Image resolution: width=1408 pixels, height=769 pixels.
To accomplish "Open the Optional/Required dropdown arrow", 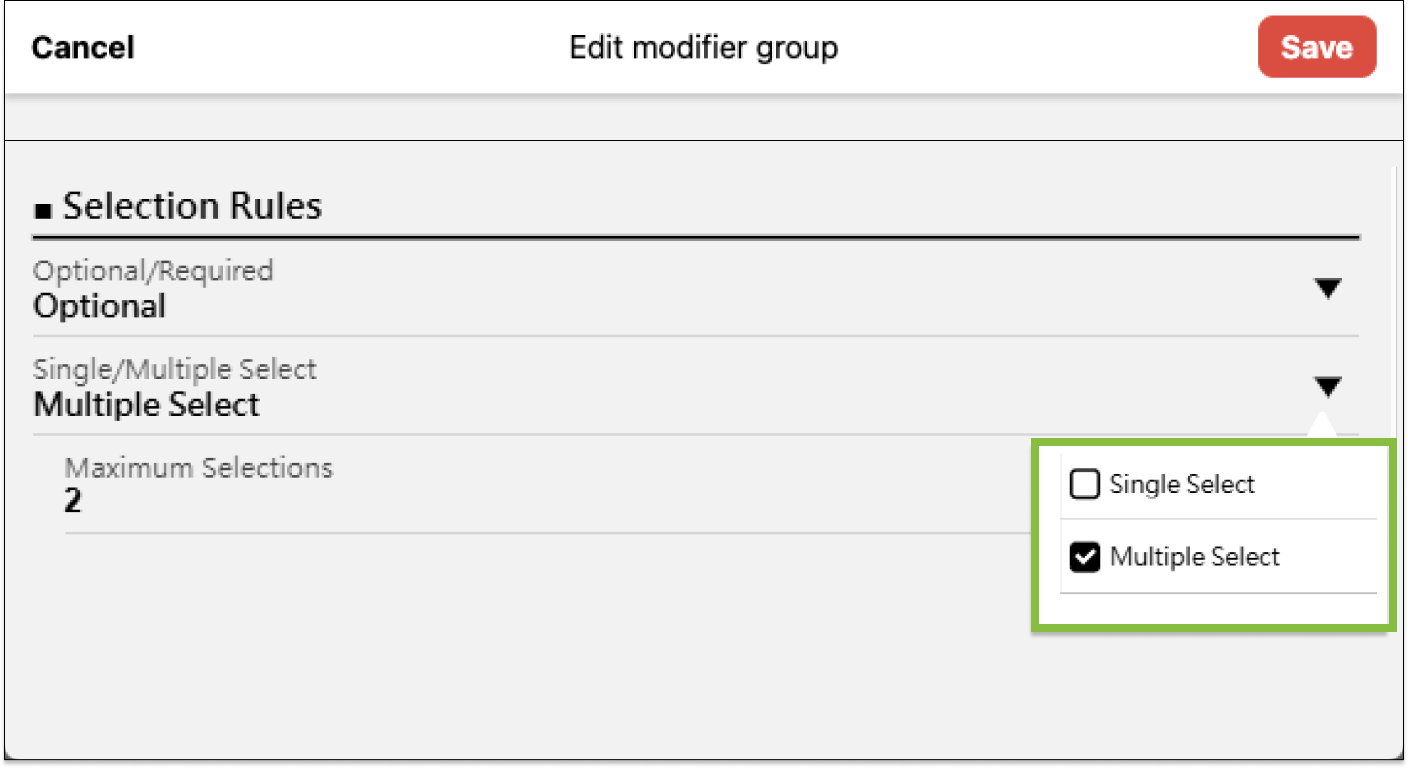I will pos(1327,289).
